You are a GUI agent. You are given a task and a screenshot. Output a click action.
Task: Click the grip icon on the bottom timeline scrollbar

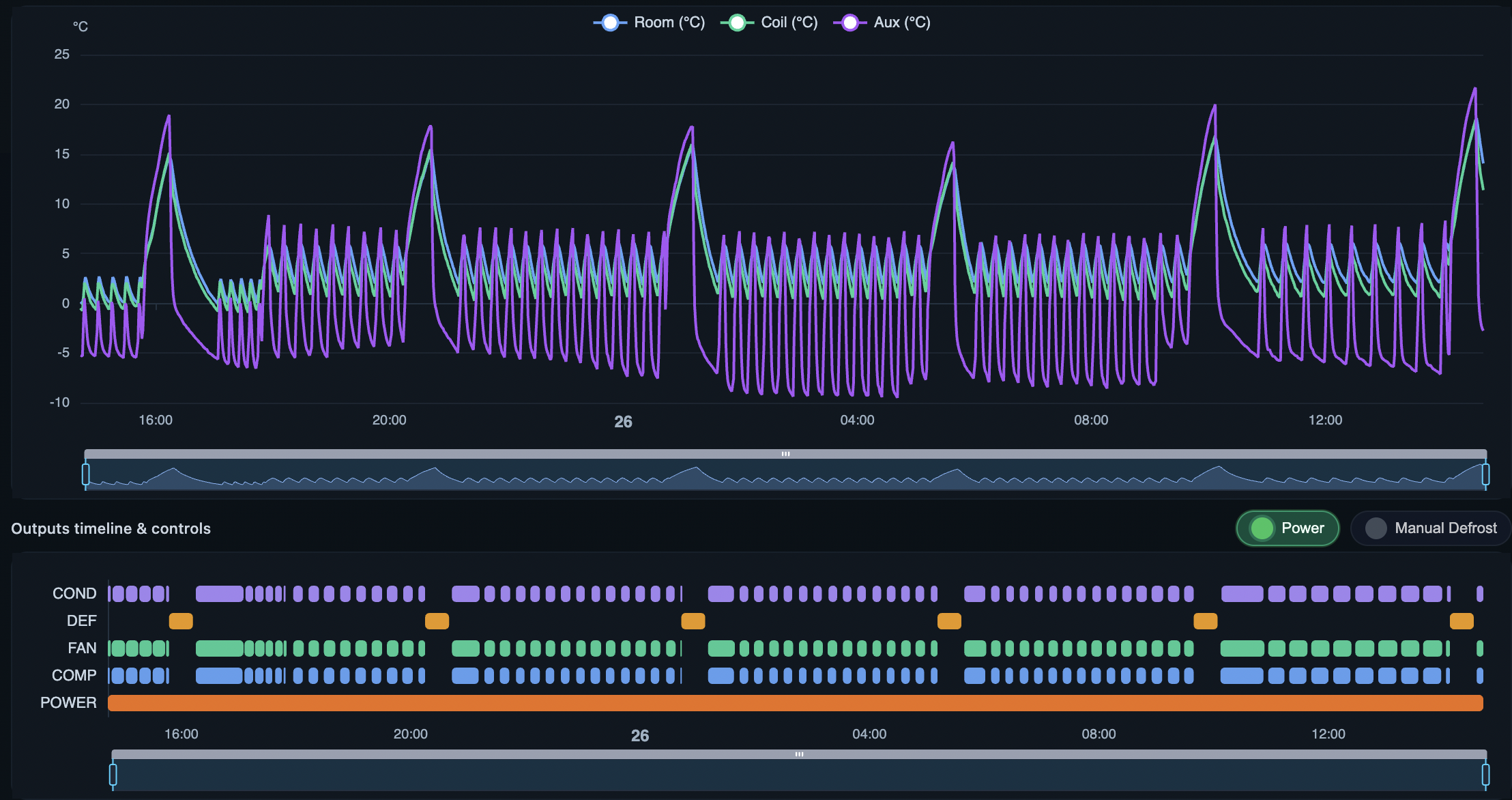tap(800, 754)
